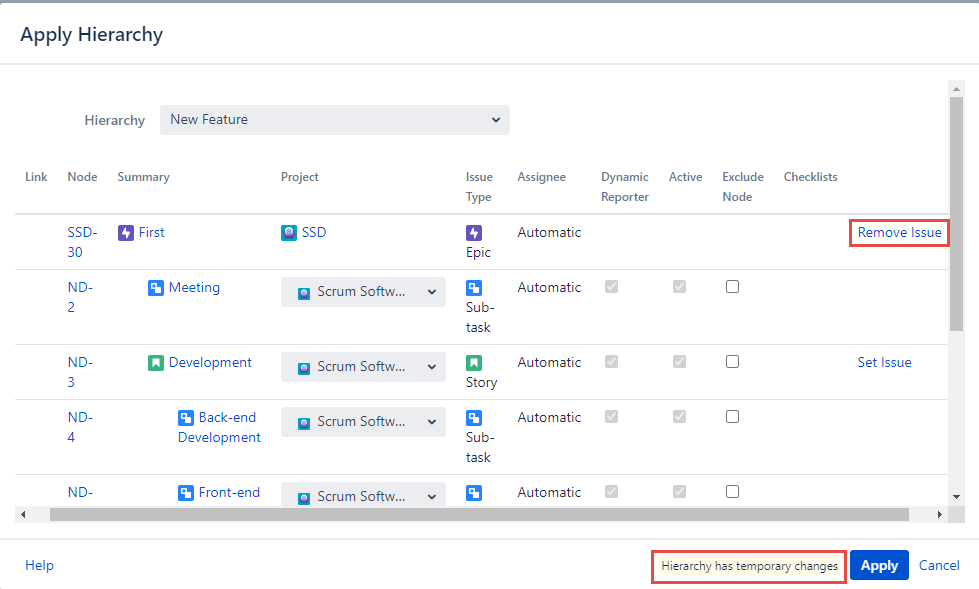Viewport: 979px width, 589px height.
Task: Click the sub-task icon beside Front-end
Action: pos(186,493)
